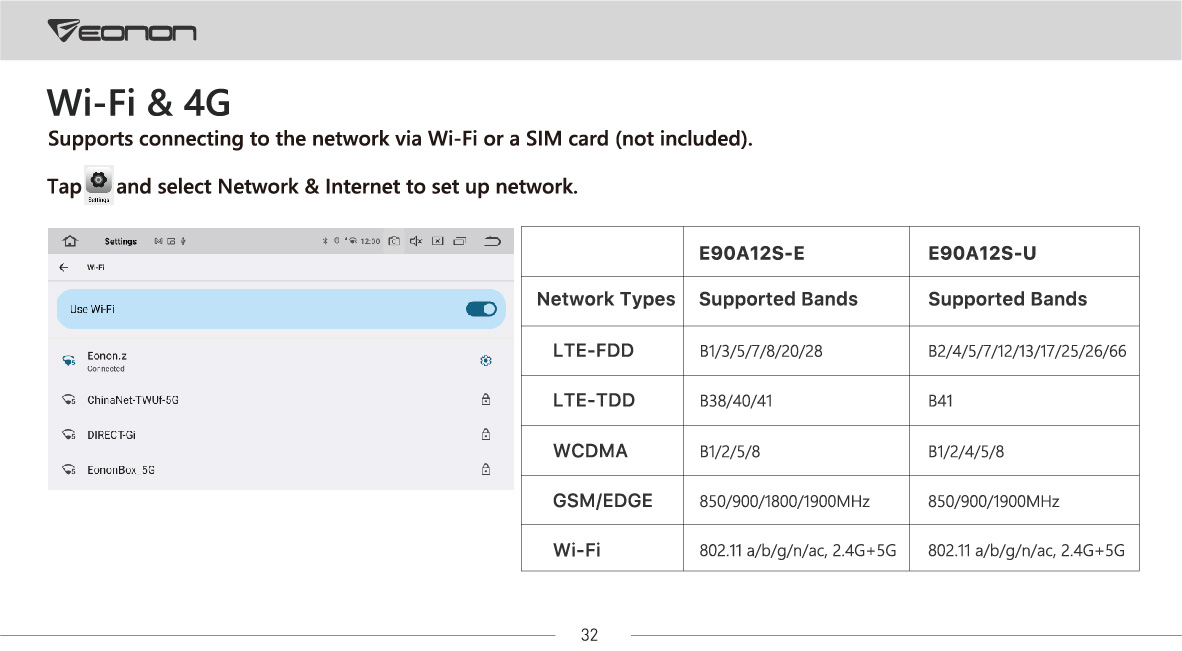
Task: Tap the curved back arrow icon
Action: coord(492,241)
